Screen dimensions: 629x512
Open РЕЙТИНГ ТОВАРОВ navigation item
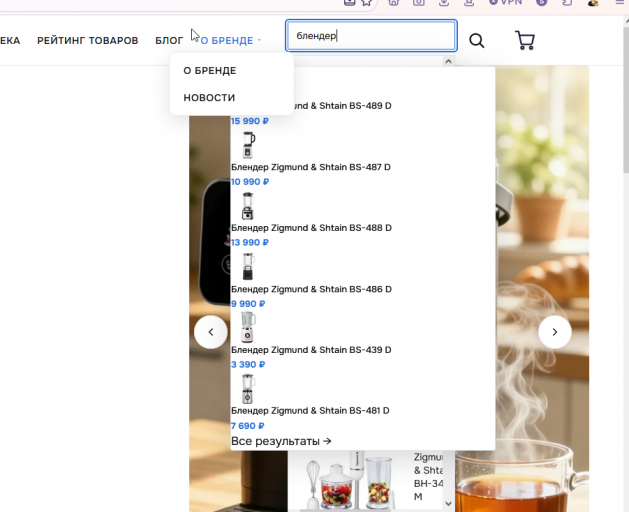point(87,41)
